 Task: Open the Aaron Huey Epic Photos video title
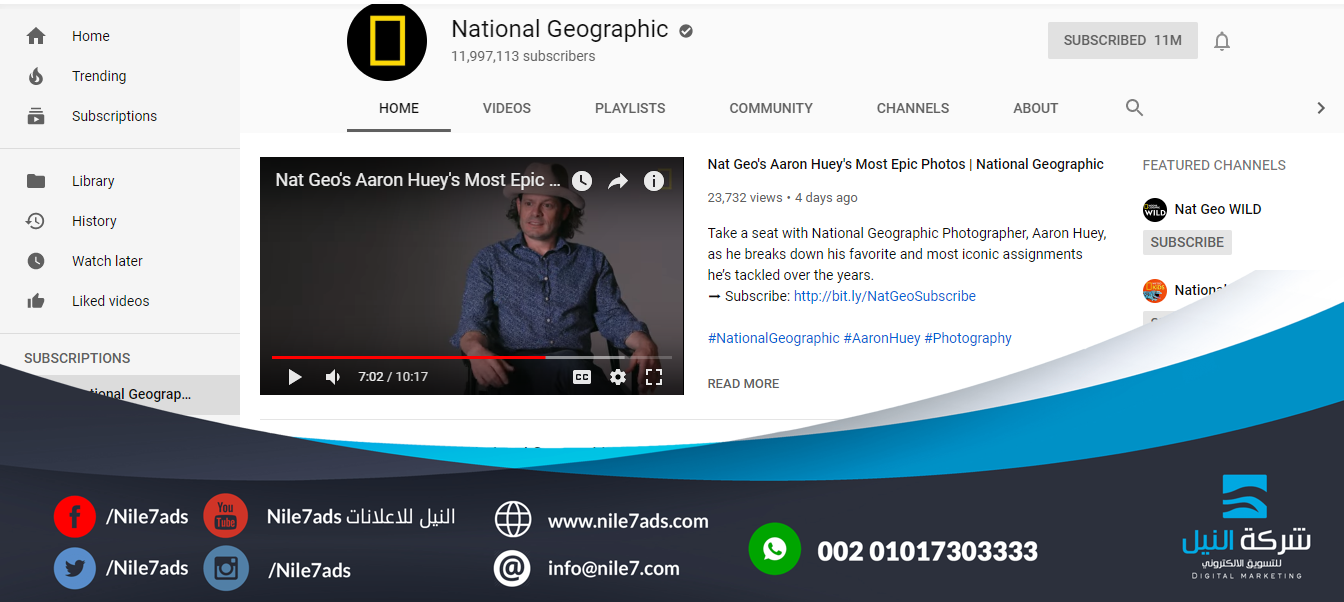906,164
